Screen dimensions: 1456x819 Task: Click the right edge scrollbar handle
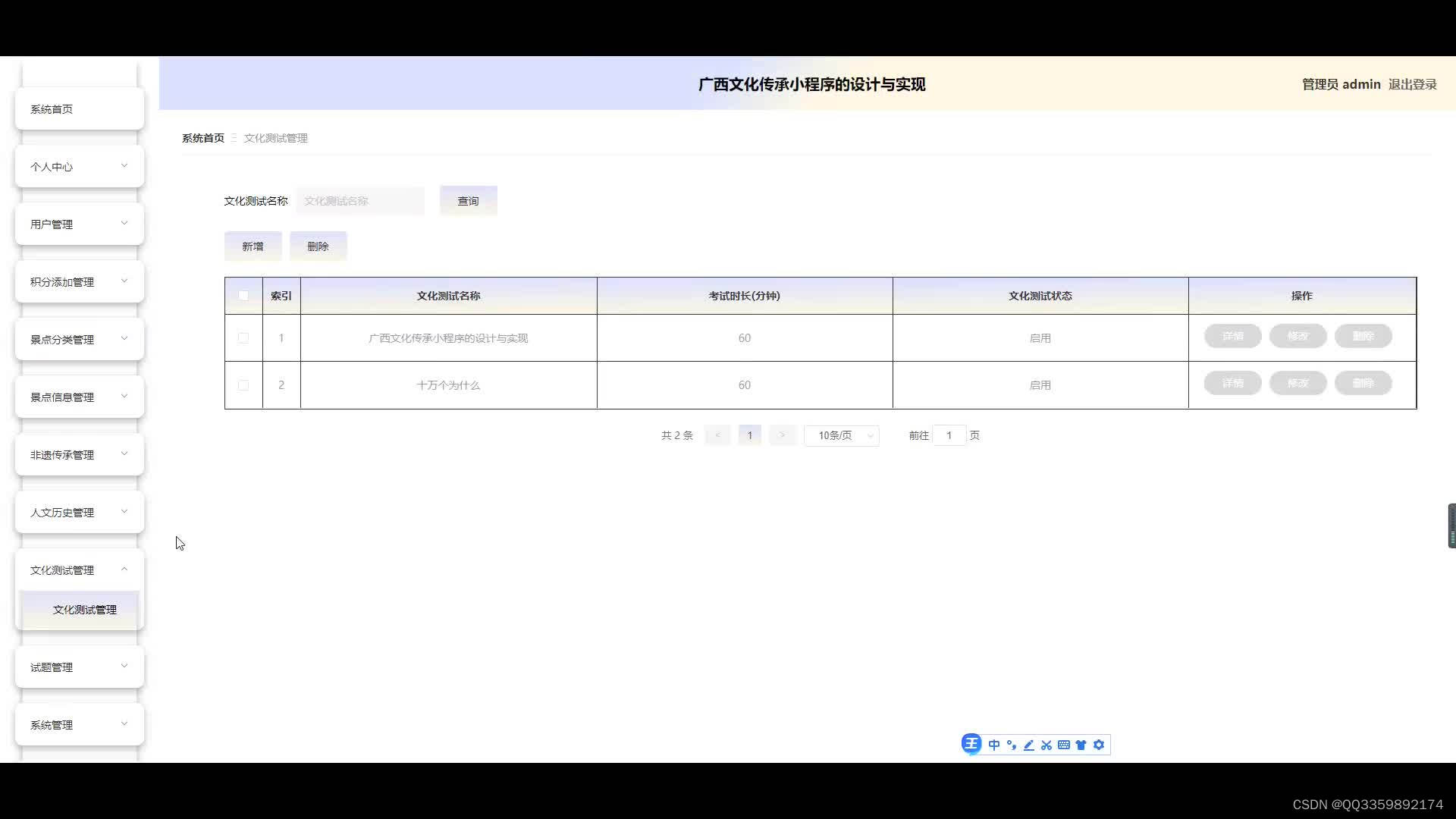[1451, 526]
